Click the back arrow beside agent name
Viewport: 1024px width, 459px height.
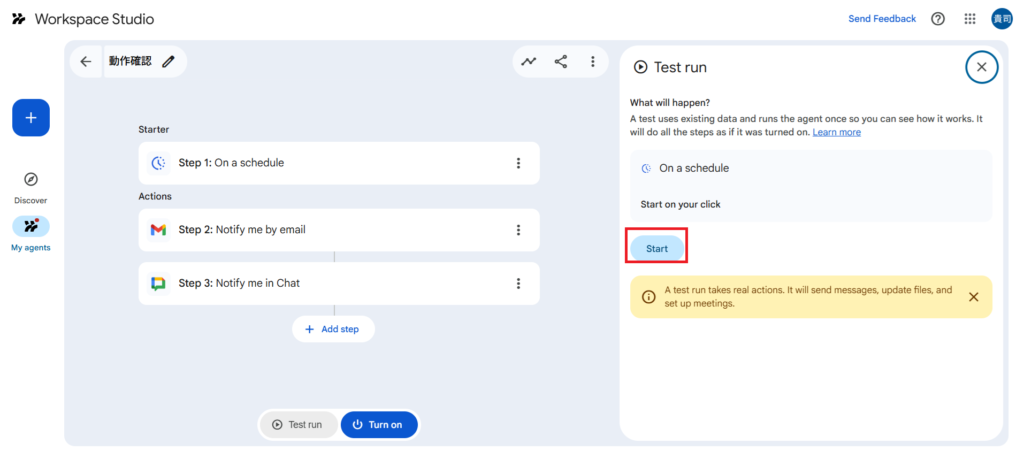[86, 61]
